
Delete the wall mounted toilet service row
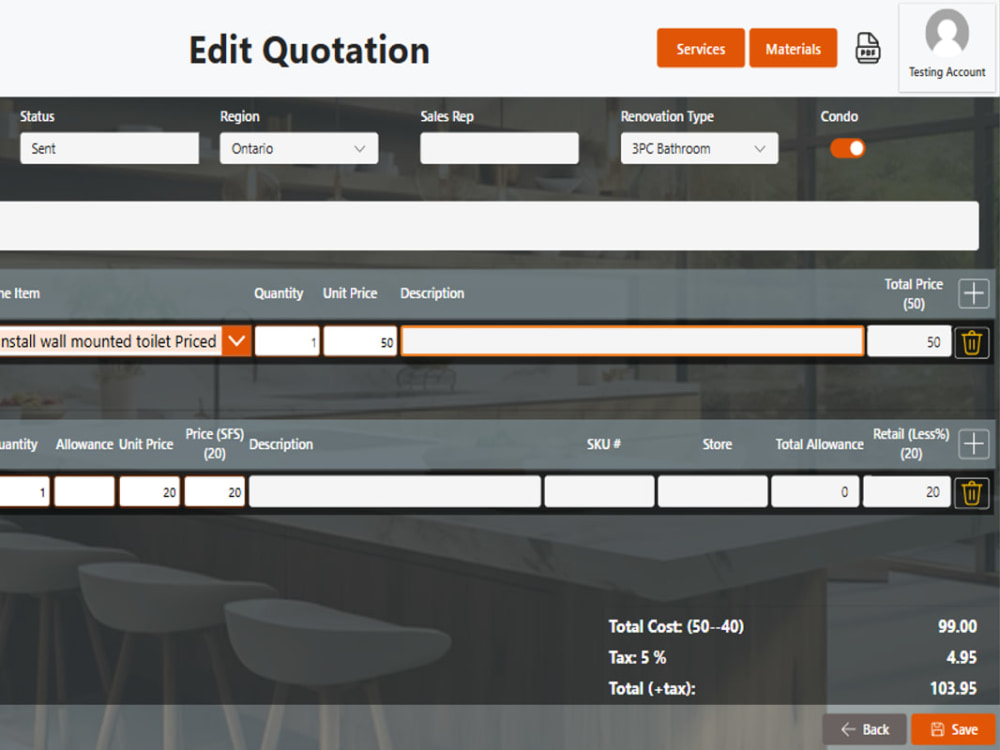pyautogui.click(x=971, y=342)
